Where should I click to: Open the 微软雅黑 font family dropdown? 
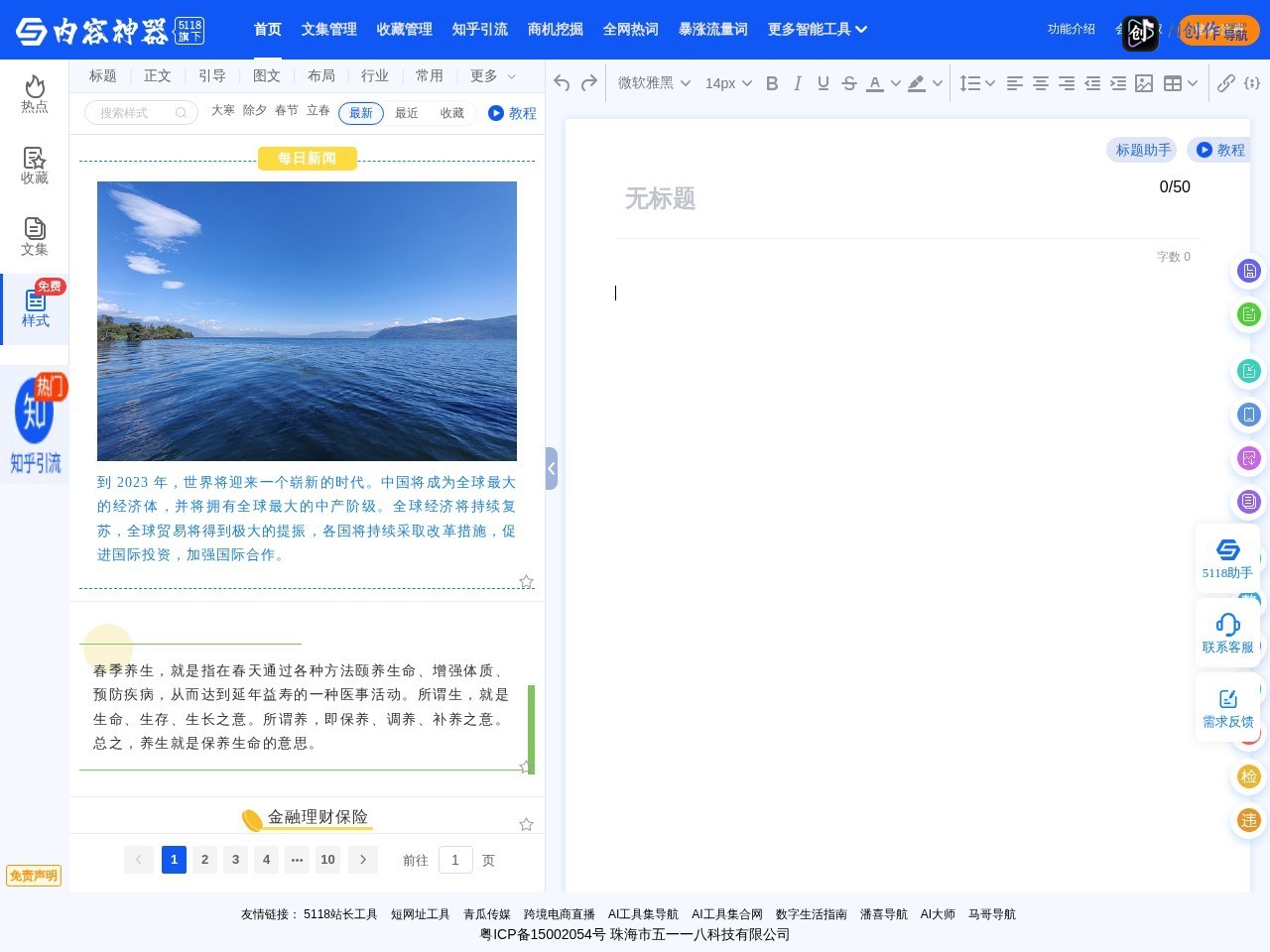pyautogui.click(x=654, y=83)
